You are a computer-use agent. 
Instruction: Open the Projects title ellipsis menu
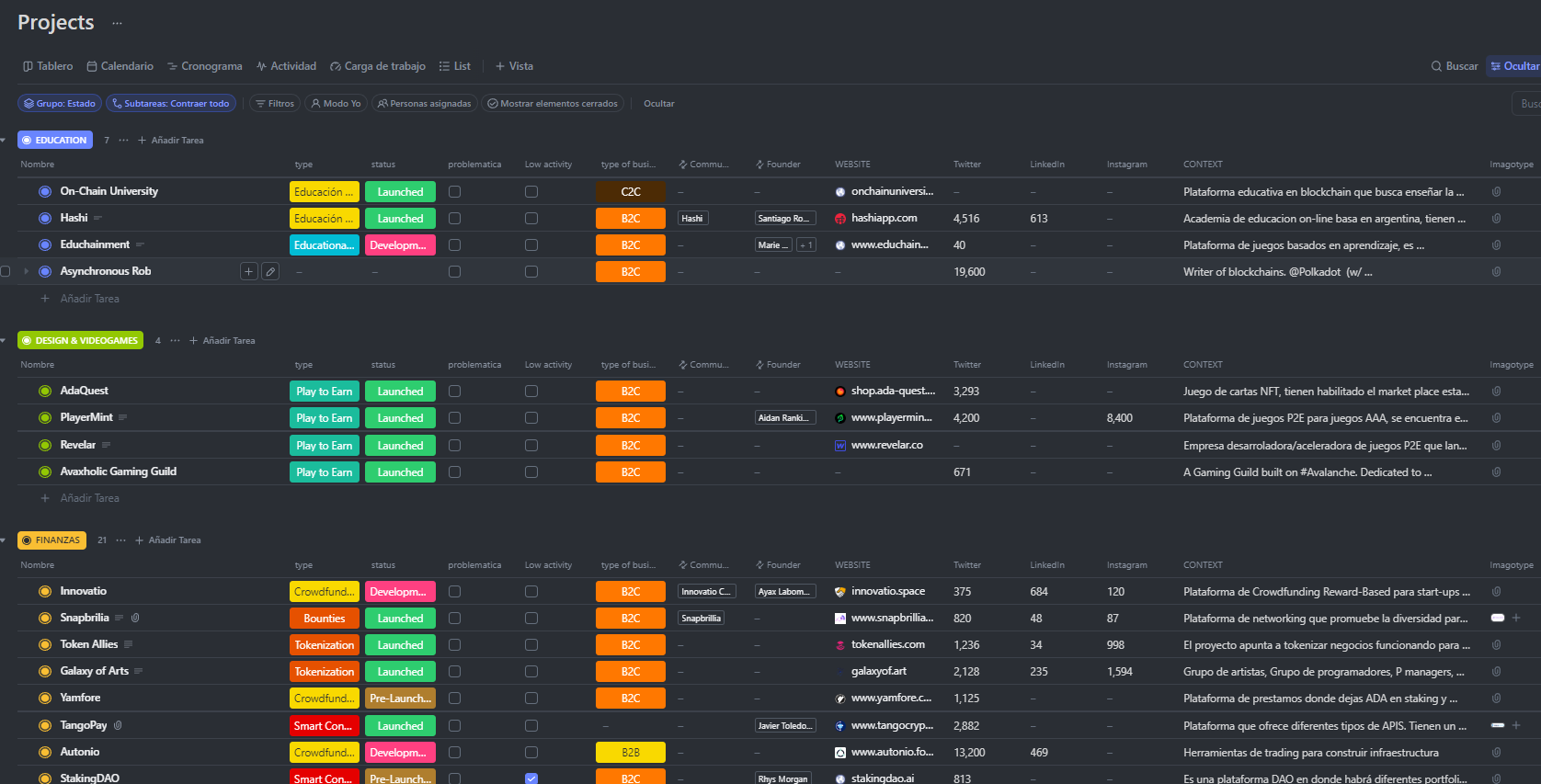click(x=117, y=23)
